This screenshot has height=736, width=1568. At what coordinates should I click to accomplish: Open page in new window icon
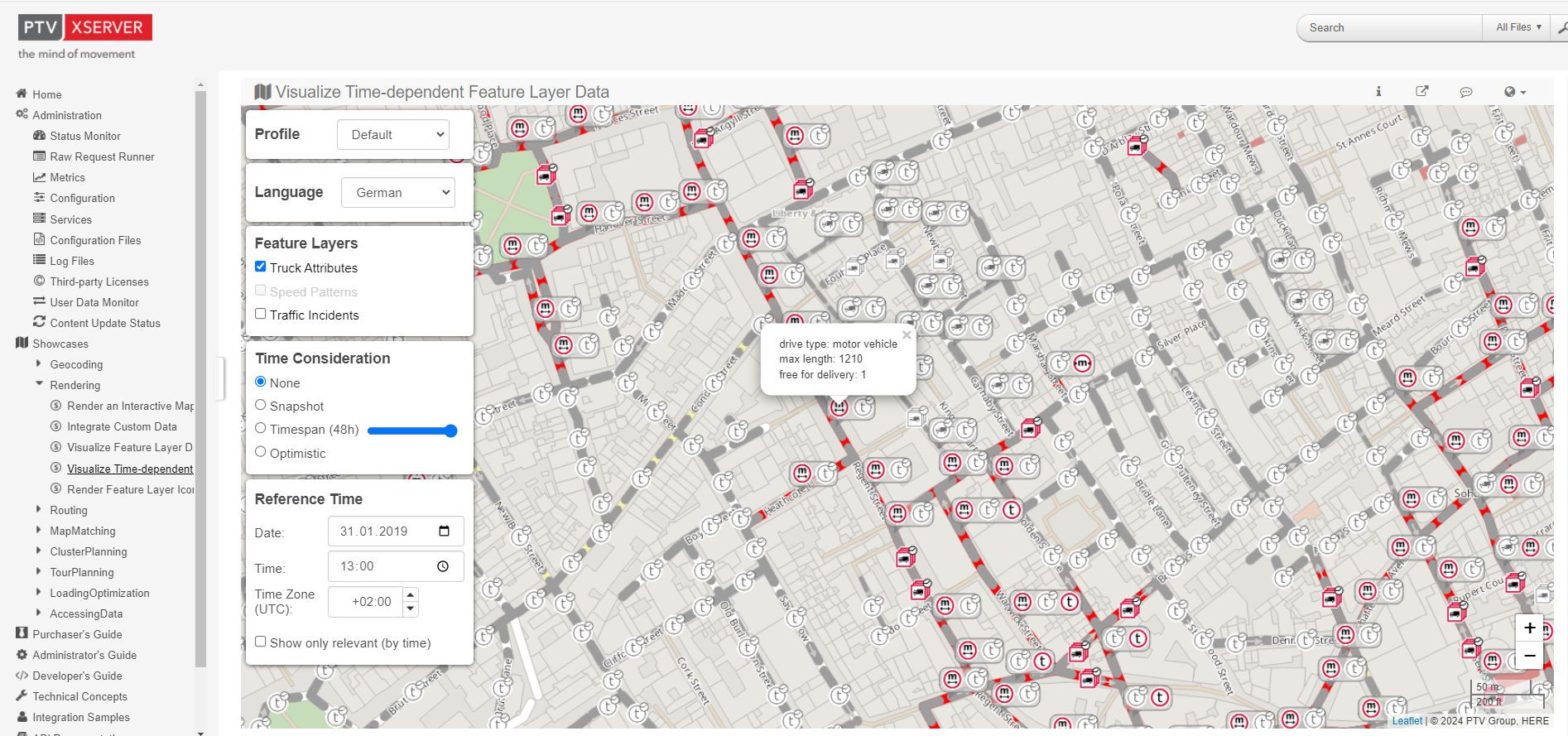(x=1422, y=92)
